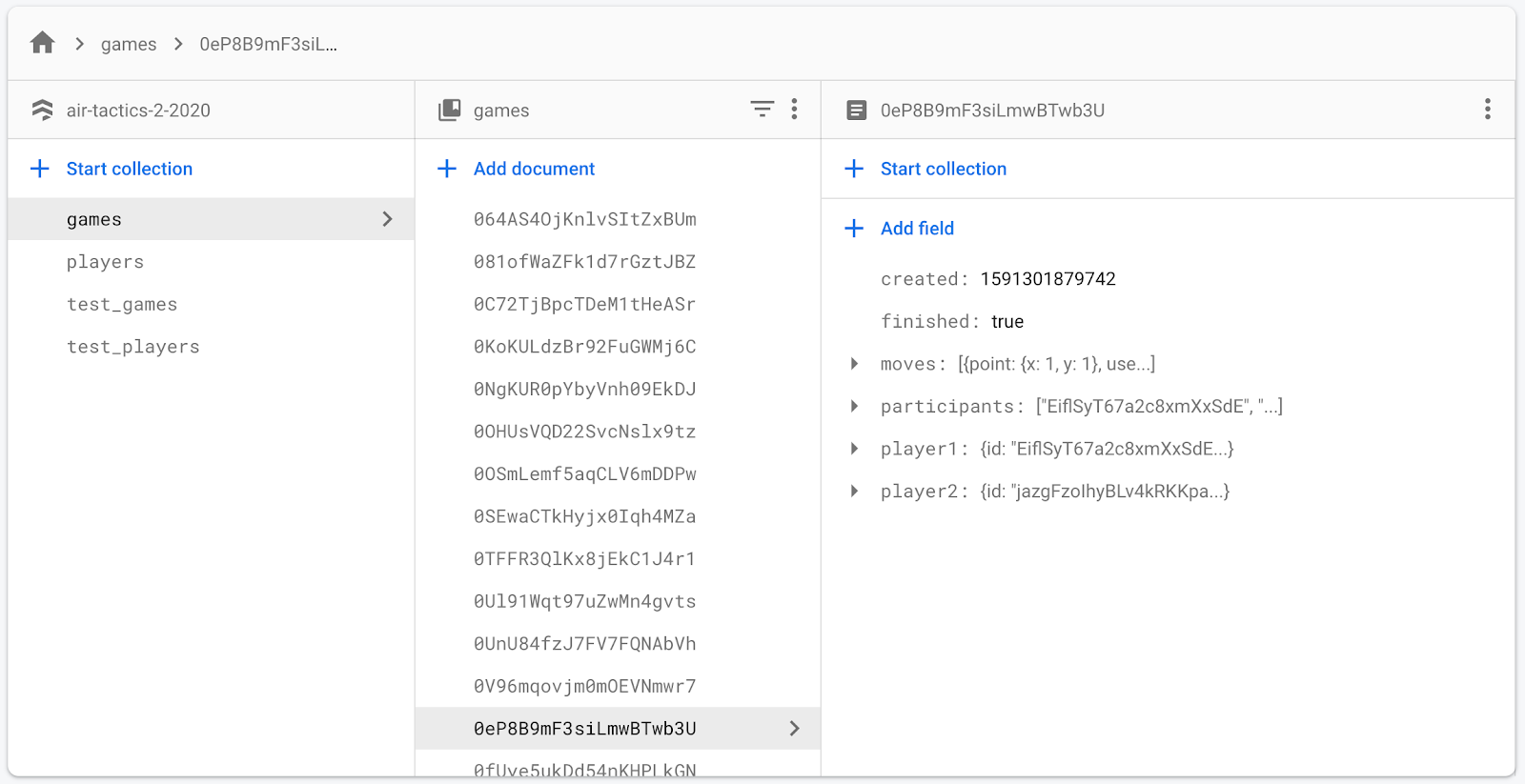Click the plus icon next to Add field
The height and width of the screenshot is (784, 1525).
pos(854,229)
